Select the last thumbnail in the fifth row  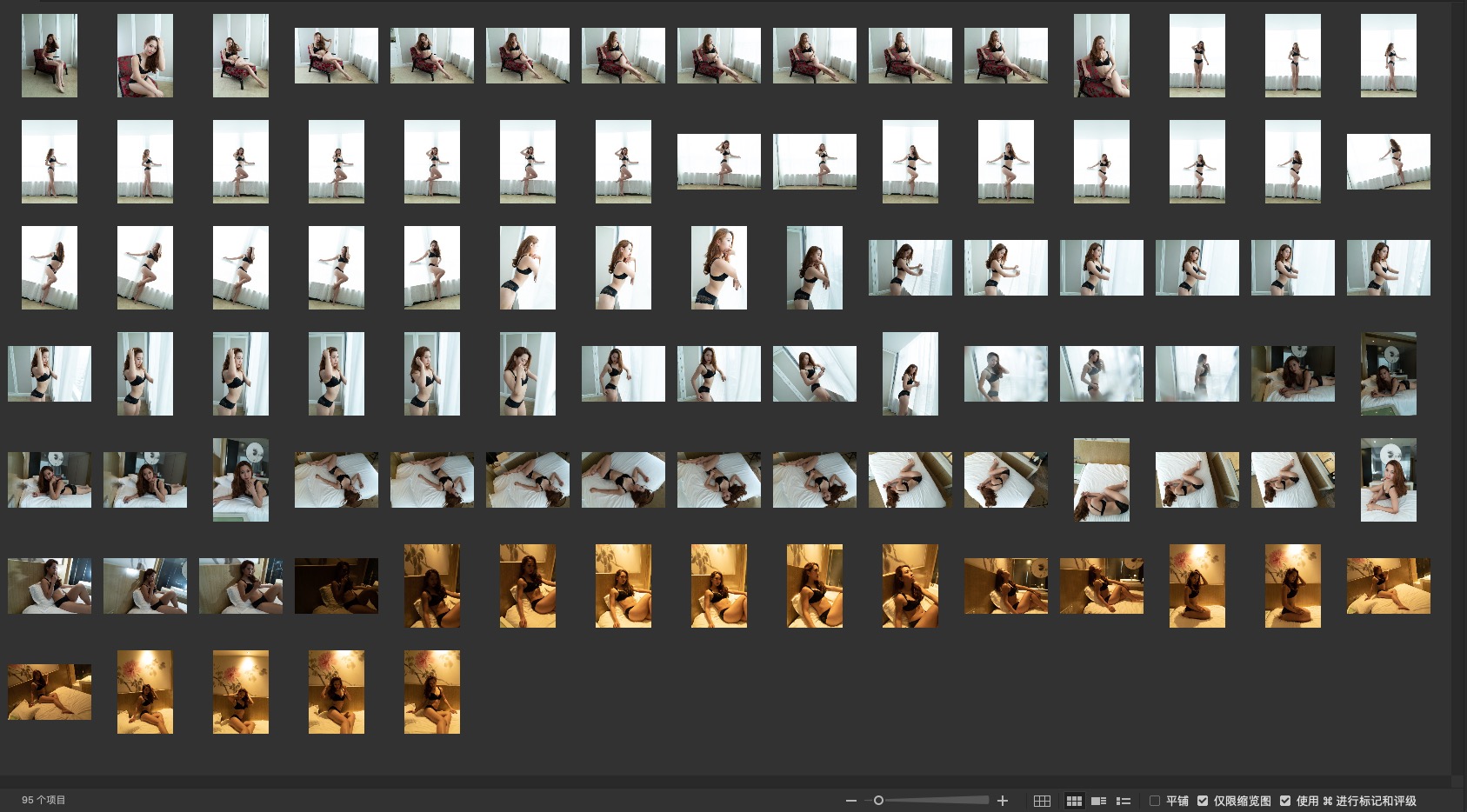[x=1388, y=480]
